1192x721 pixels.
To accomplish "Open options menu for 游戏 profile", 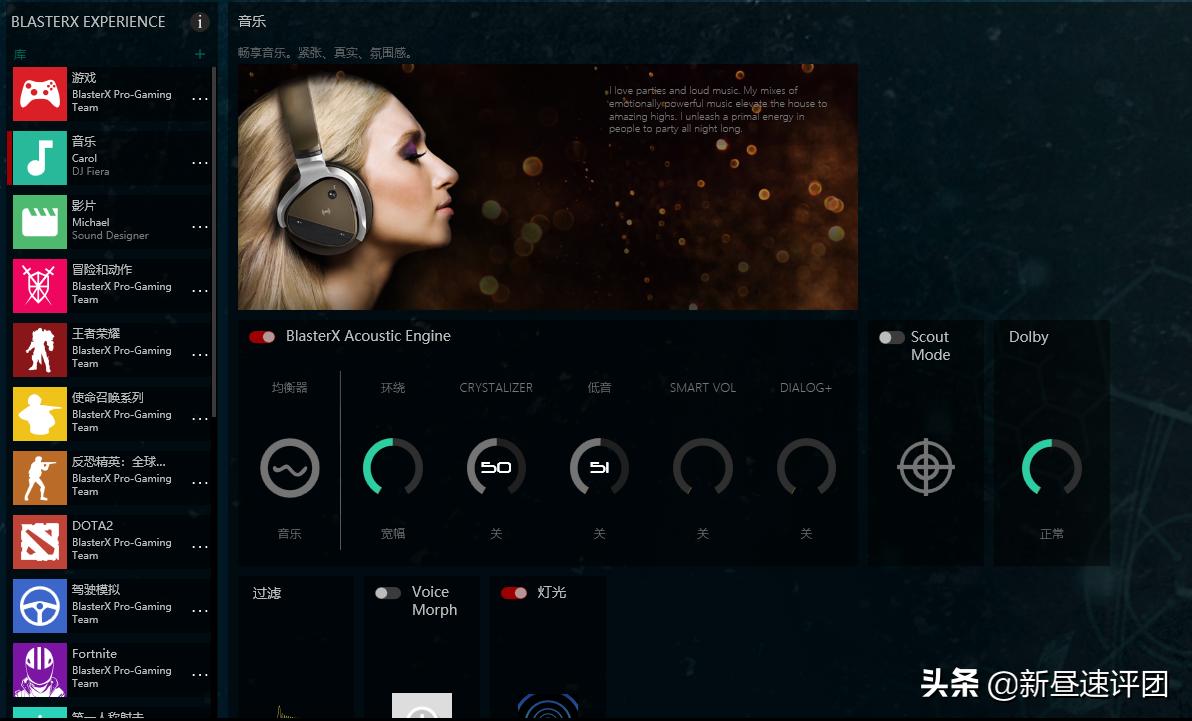I will 200,99.
